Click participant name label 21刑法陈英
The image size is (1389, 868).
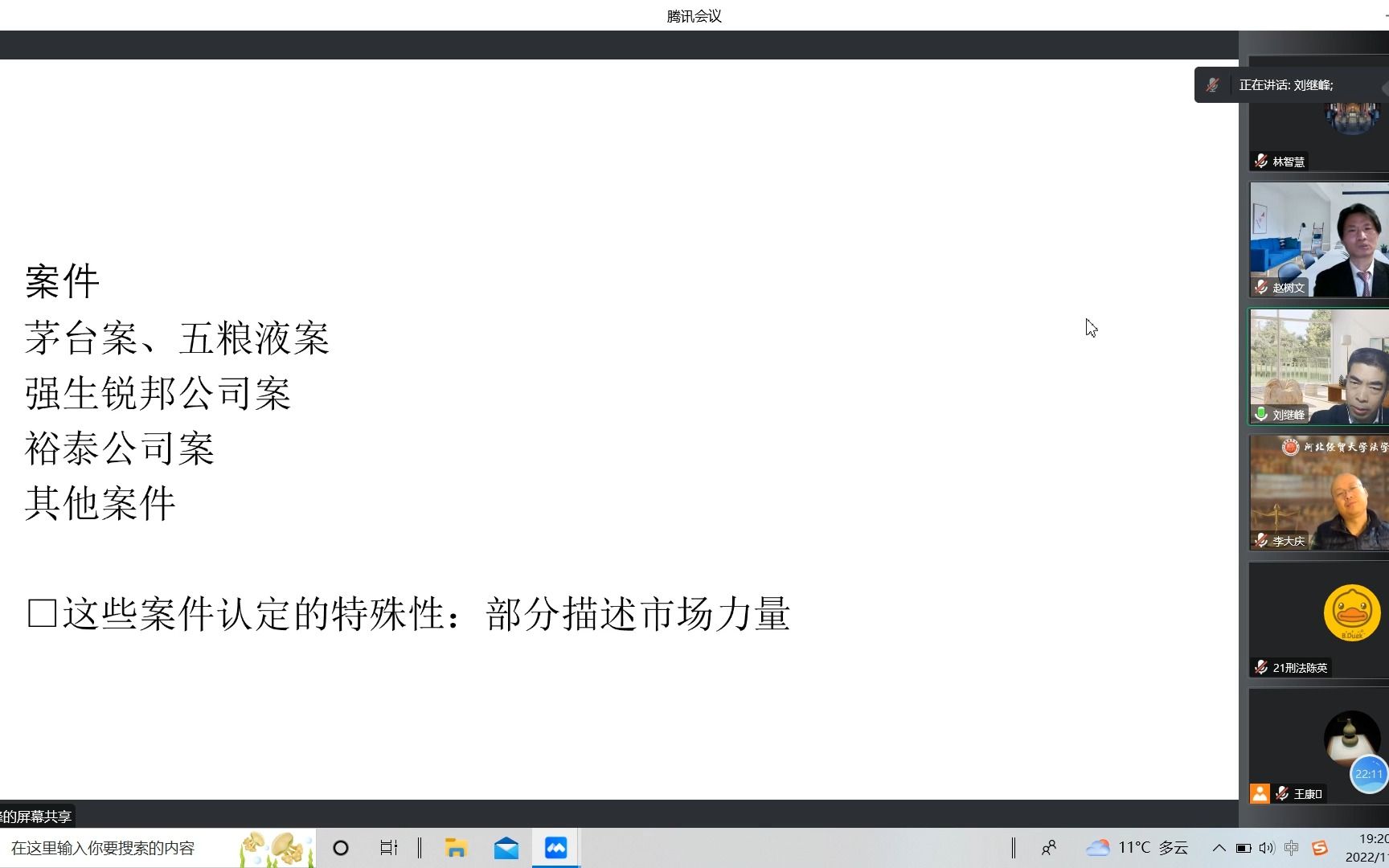click(1300, 668)
